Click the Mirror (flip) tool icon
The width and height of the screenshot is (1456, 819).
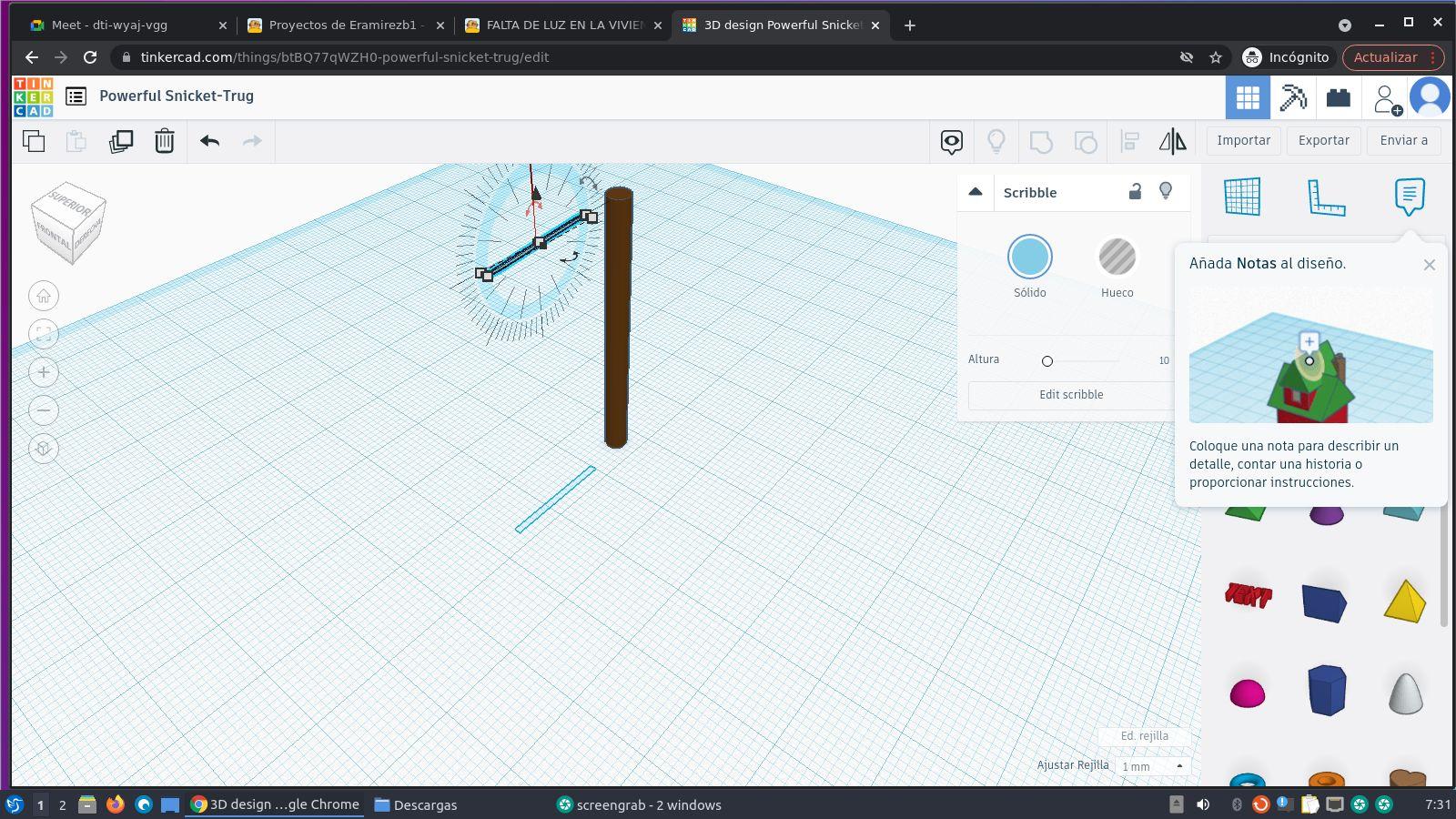pyautogui.click(x=1172, y=141)
